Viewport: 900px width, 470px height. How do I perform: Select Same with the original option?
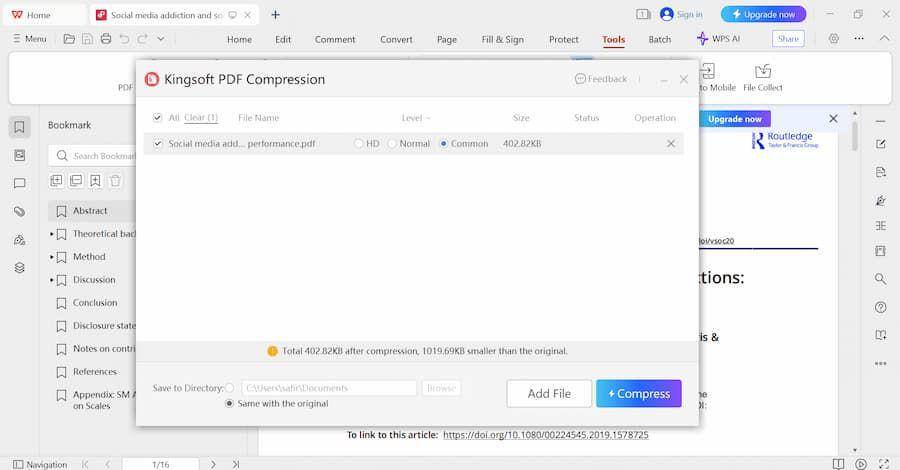(x=229, y=403)
